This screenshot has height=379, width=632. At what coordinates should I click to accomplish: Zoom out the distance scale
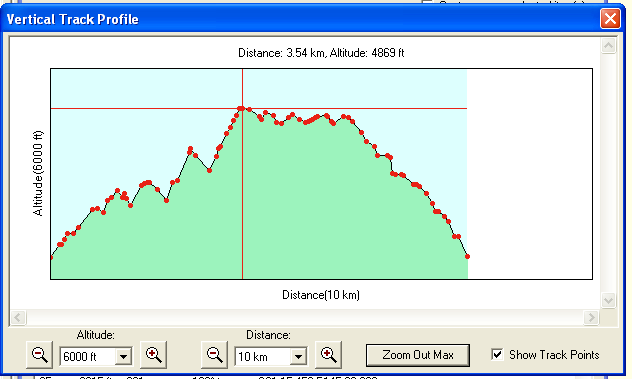(x=214, y=355)
